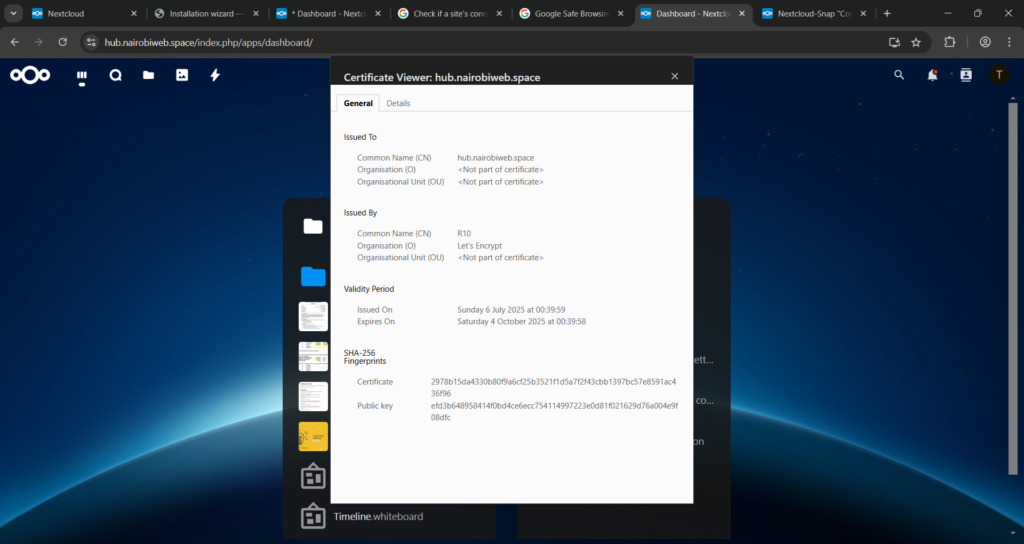This screenshot has height=544, width=1024.
Task: Open the blue folder in recommended files
Action: (313, 276)
